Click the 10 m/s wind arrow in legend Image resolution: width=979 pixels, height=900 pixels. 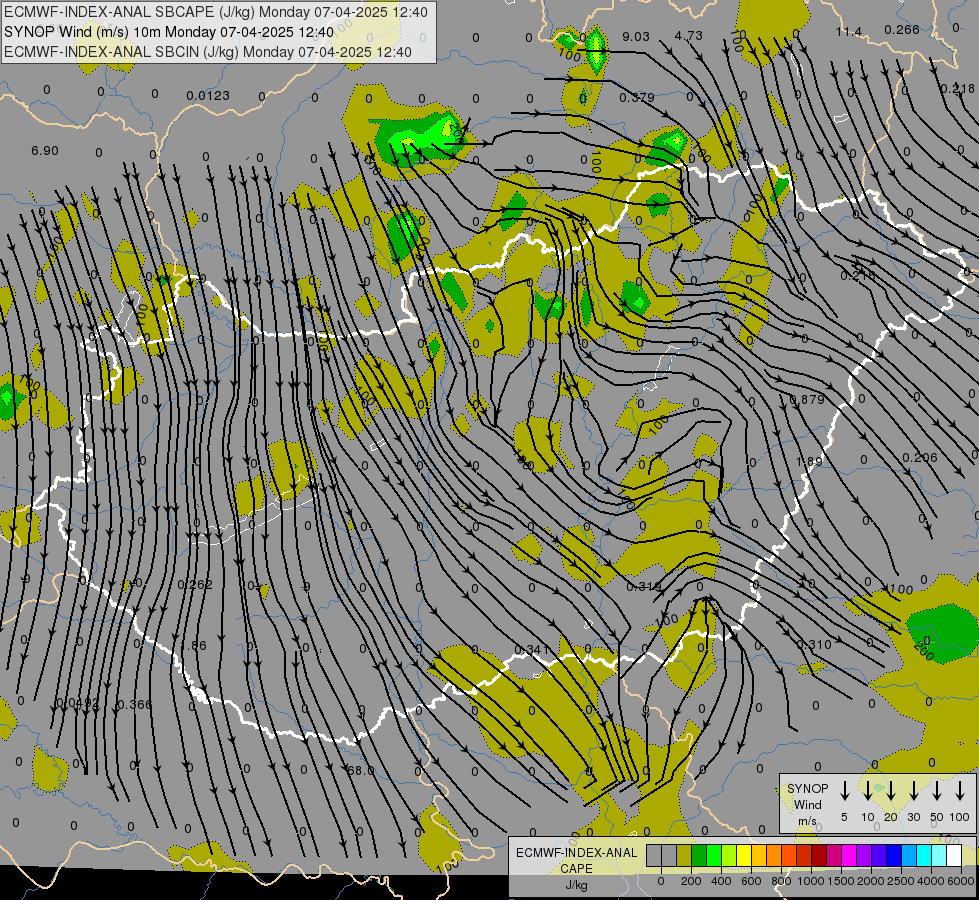click(868, 791)
